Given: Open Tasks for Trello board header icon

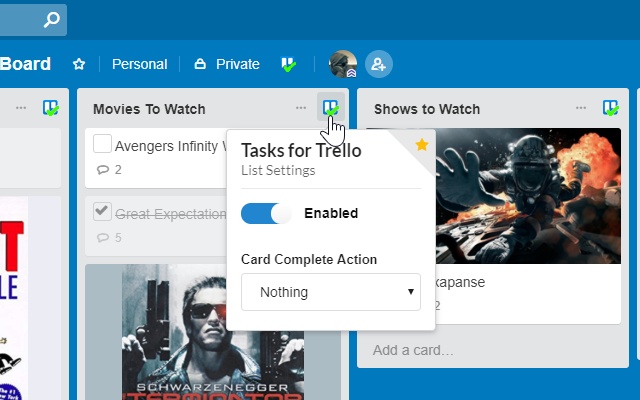Looking at the screenshot, I should (x=288, y=64).
